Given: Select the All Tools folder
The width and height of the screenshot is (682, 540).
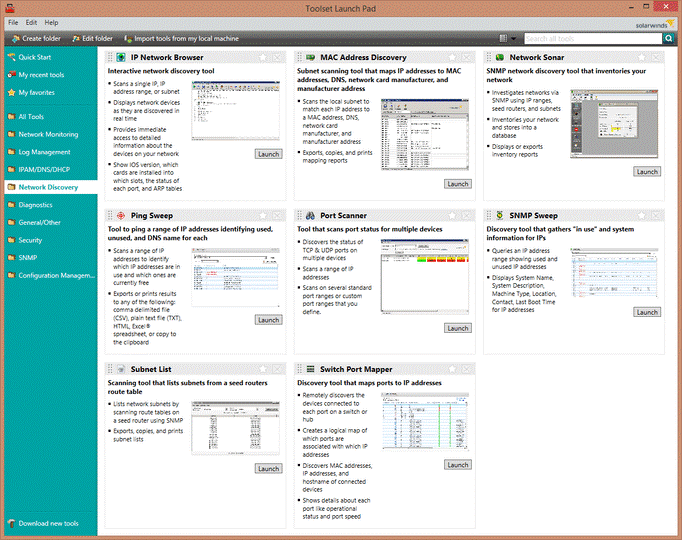Looking at the screenshot, I should click(51, 117).
